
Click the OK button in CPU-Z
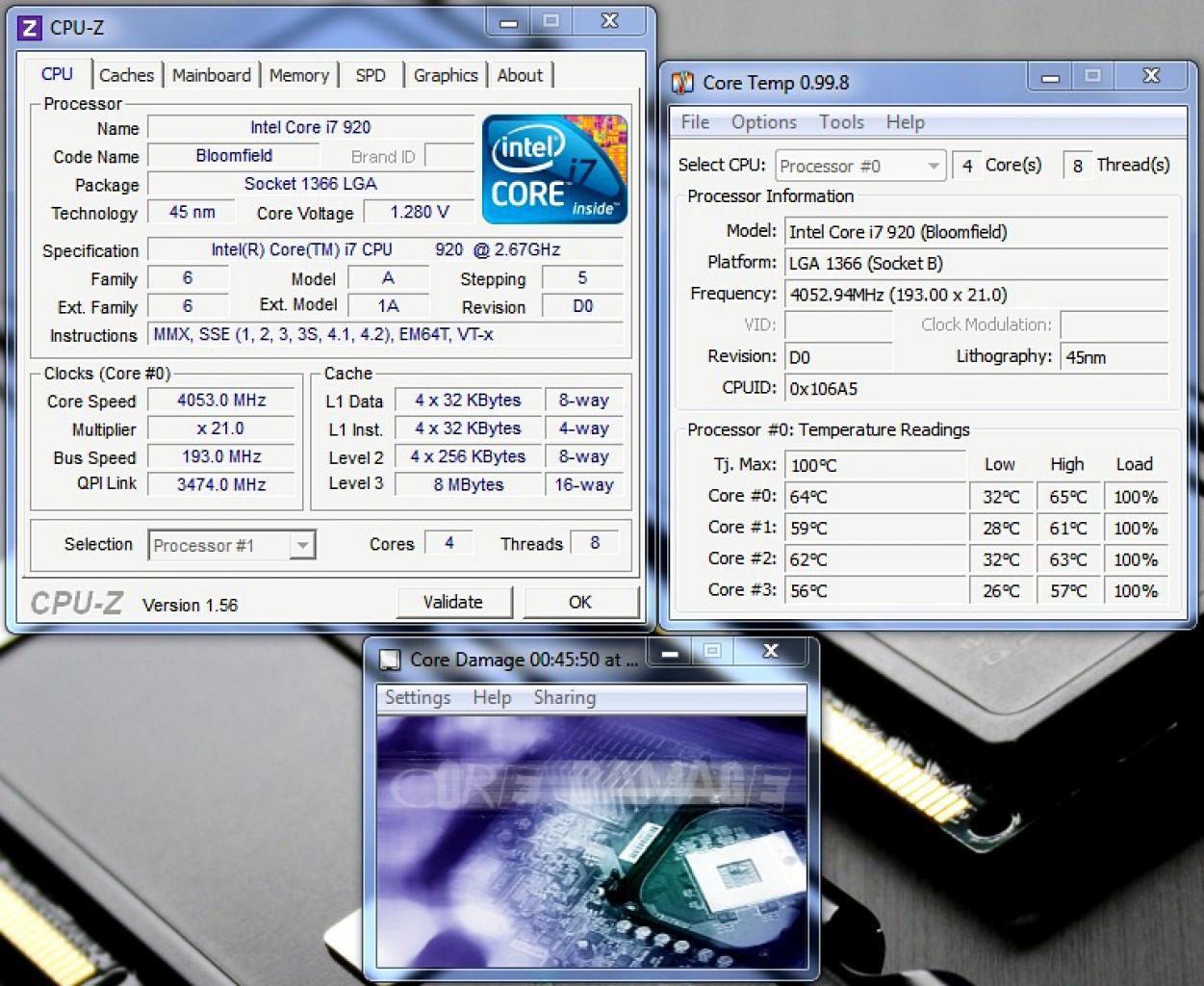580,602
